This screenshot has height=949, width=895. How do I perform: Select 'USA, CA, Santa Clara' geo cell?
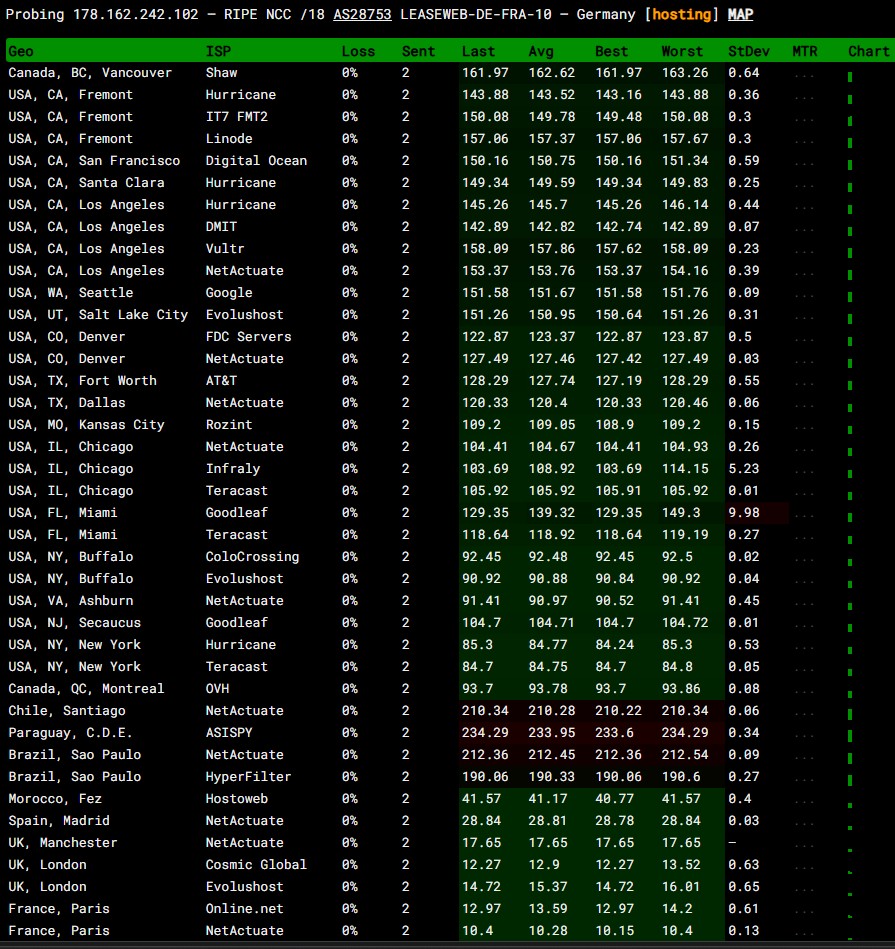86,183
